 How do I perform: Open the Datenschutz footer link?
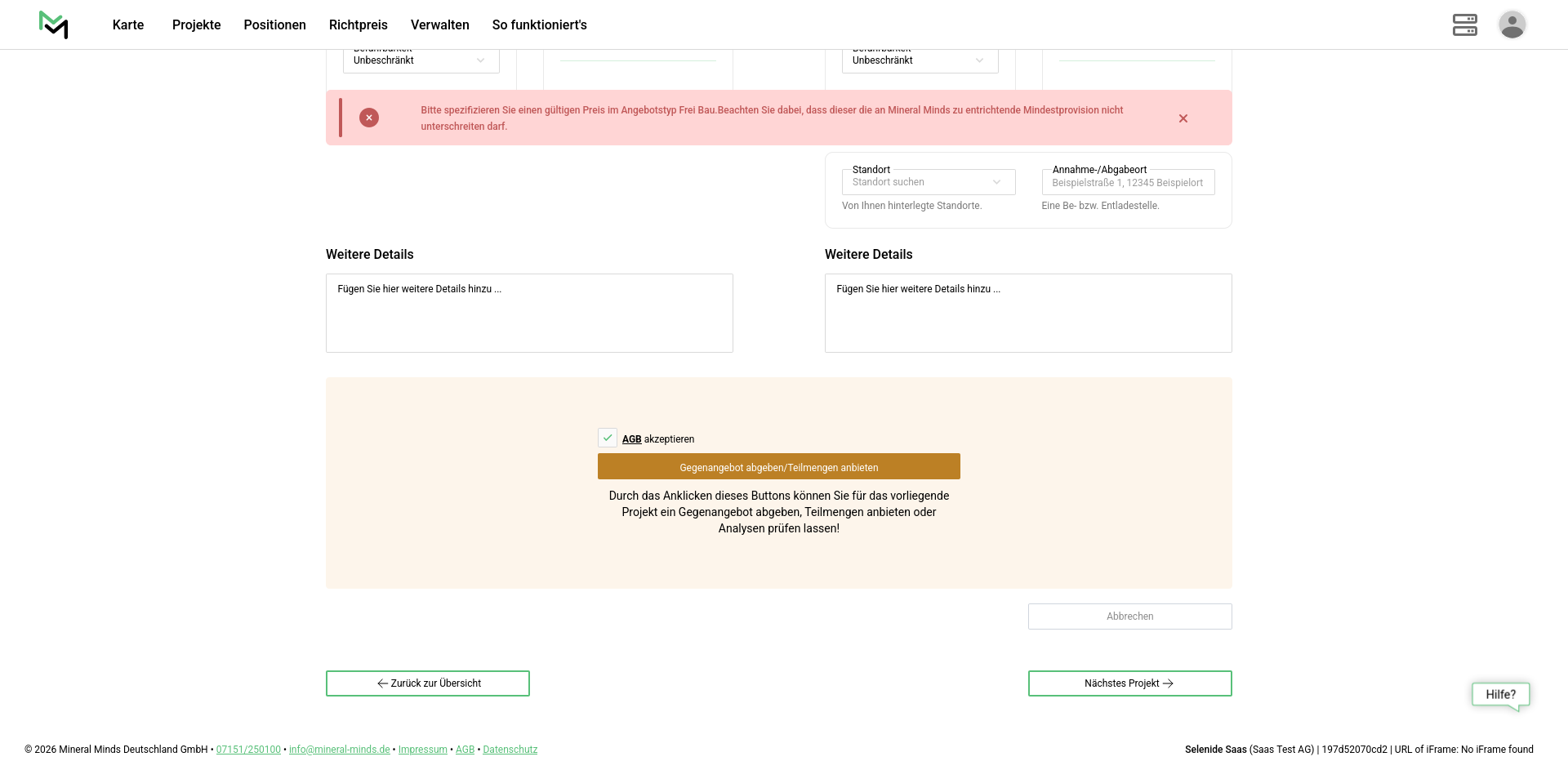(x=510, y=750)
